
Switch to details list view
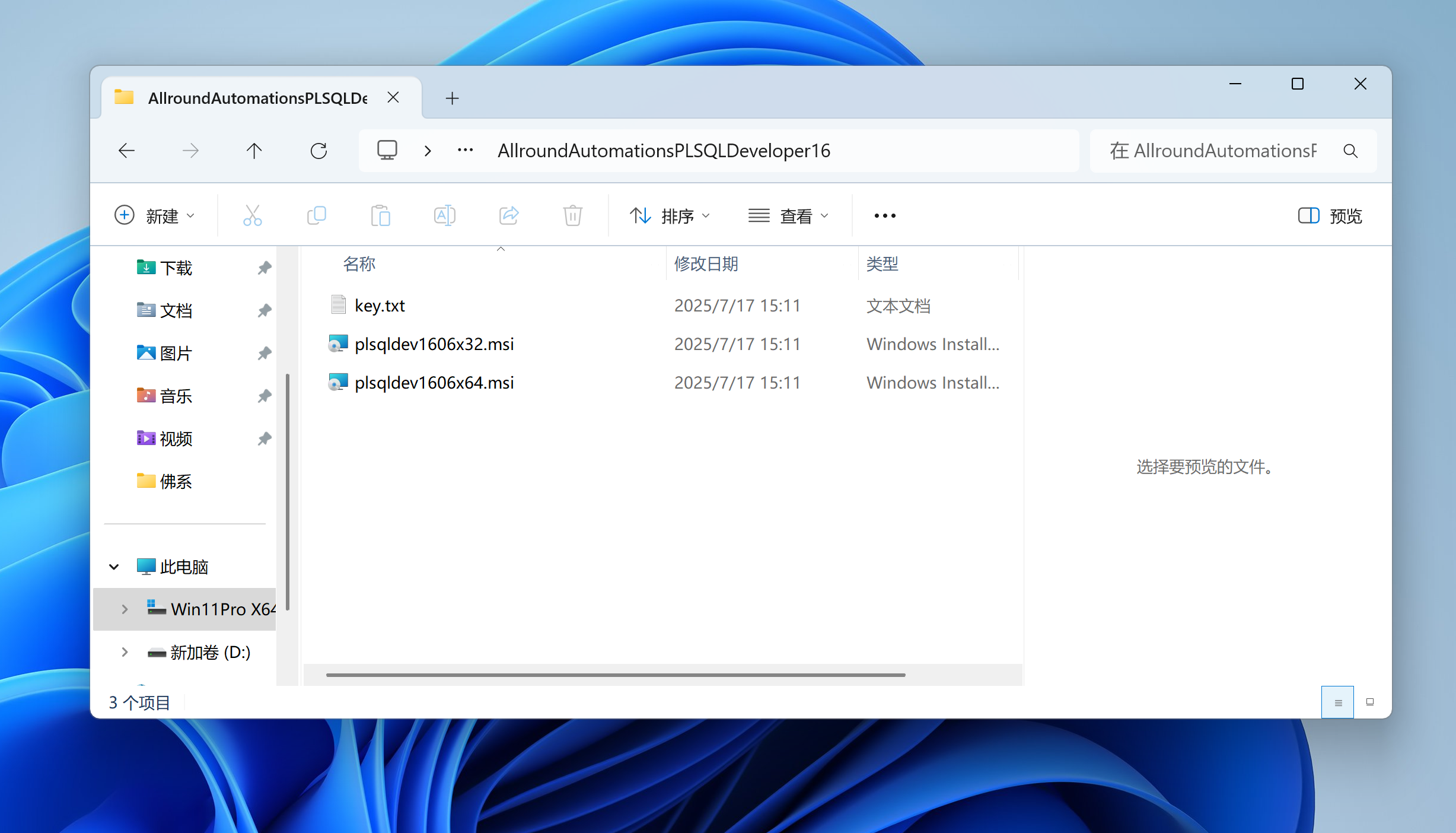point(1337,702)
